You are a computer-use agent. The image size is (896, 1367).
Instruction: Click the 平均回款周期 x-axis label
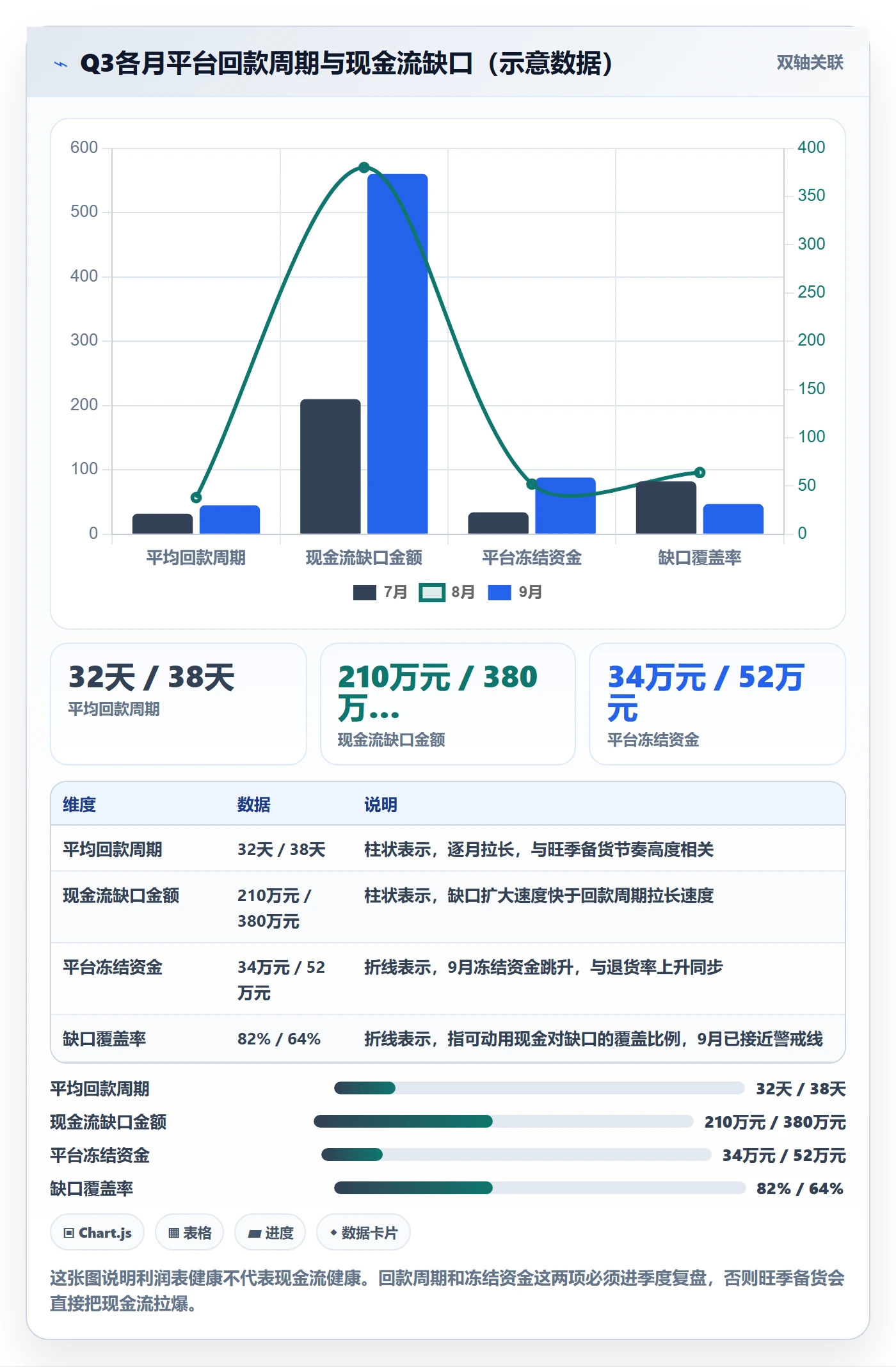(196, 557)
